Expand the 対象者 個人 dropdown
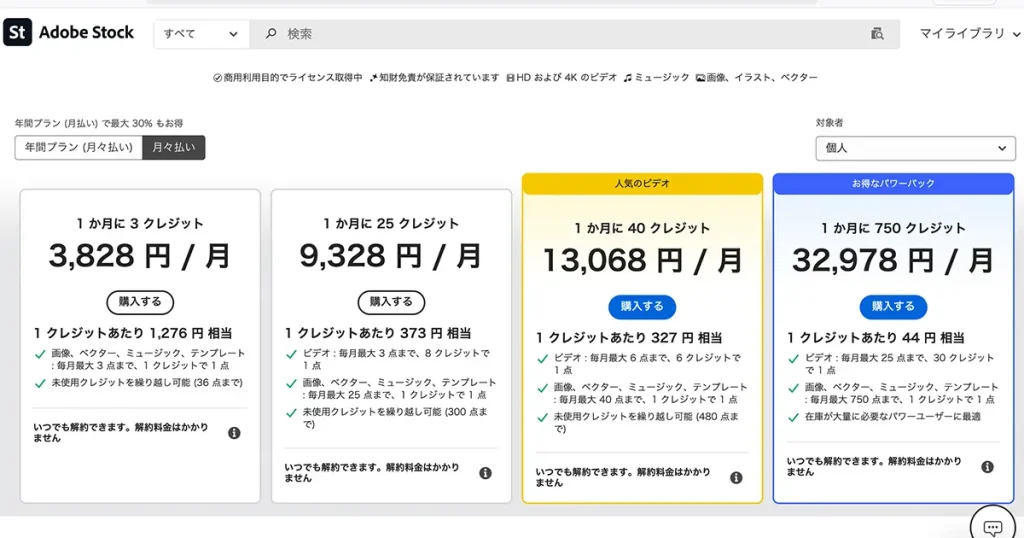Image resolution: width=1024 pixels, height=538 pixels. 915,148
